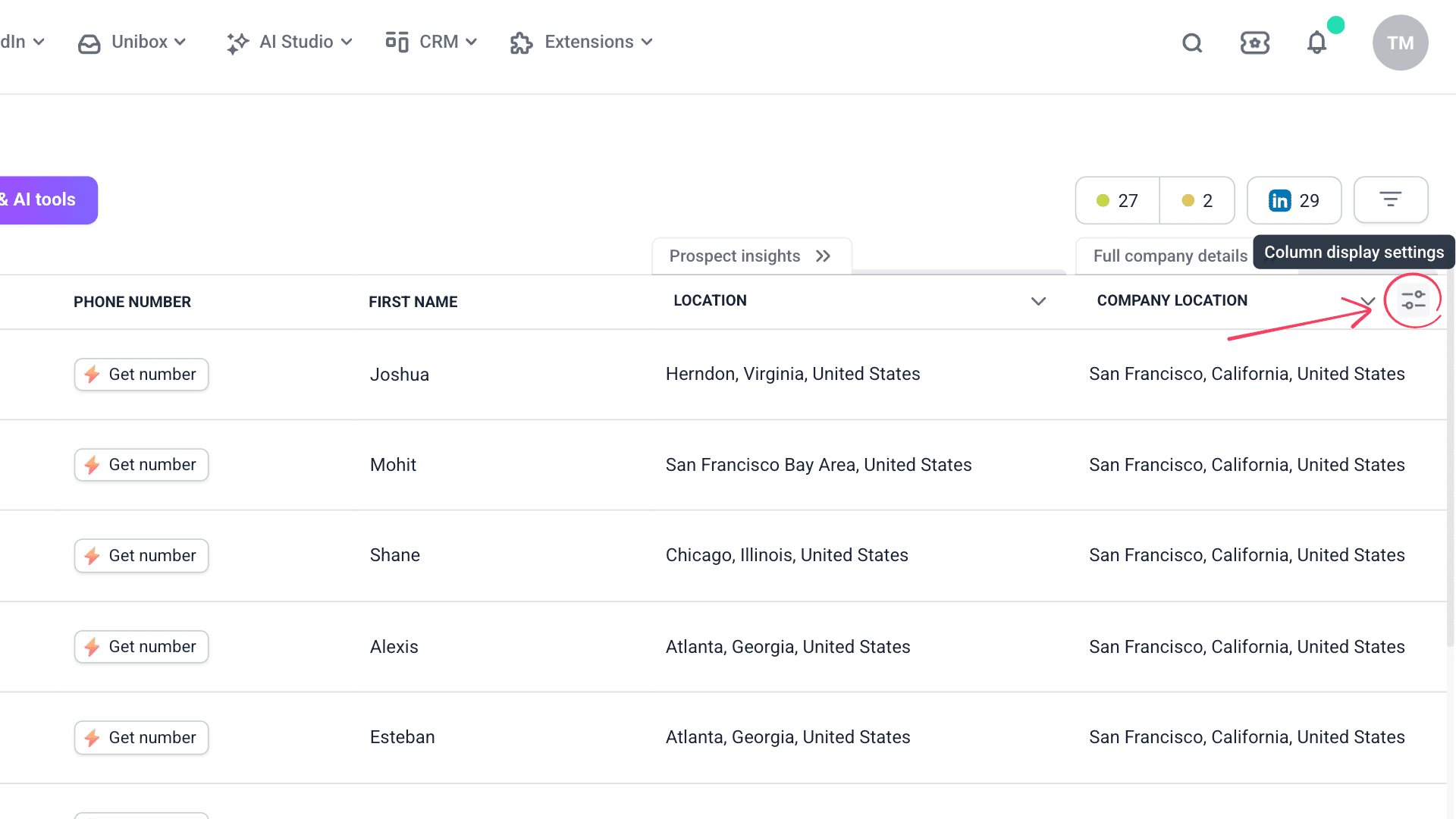Screen dimensions: 1456x819
Task: Click Joshua's company location cell
Action: [x=1247, y=374]
